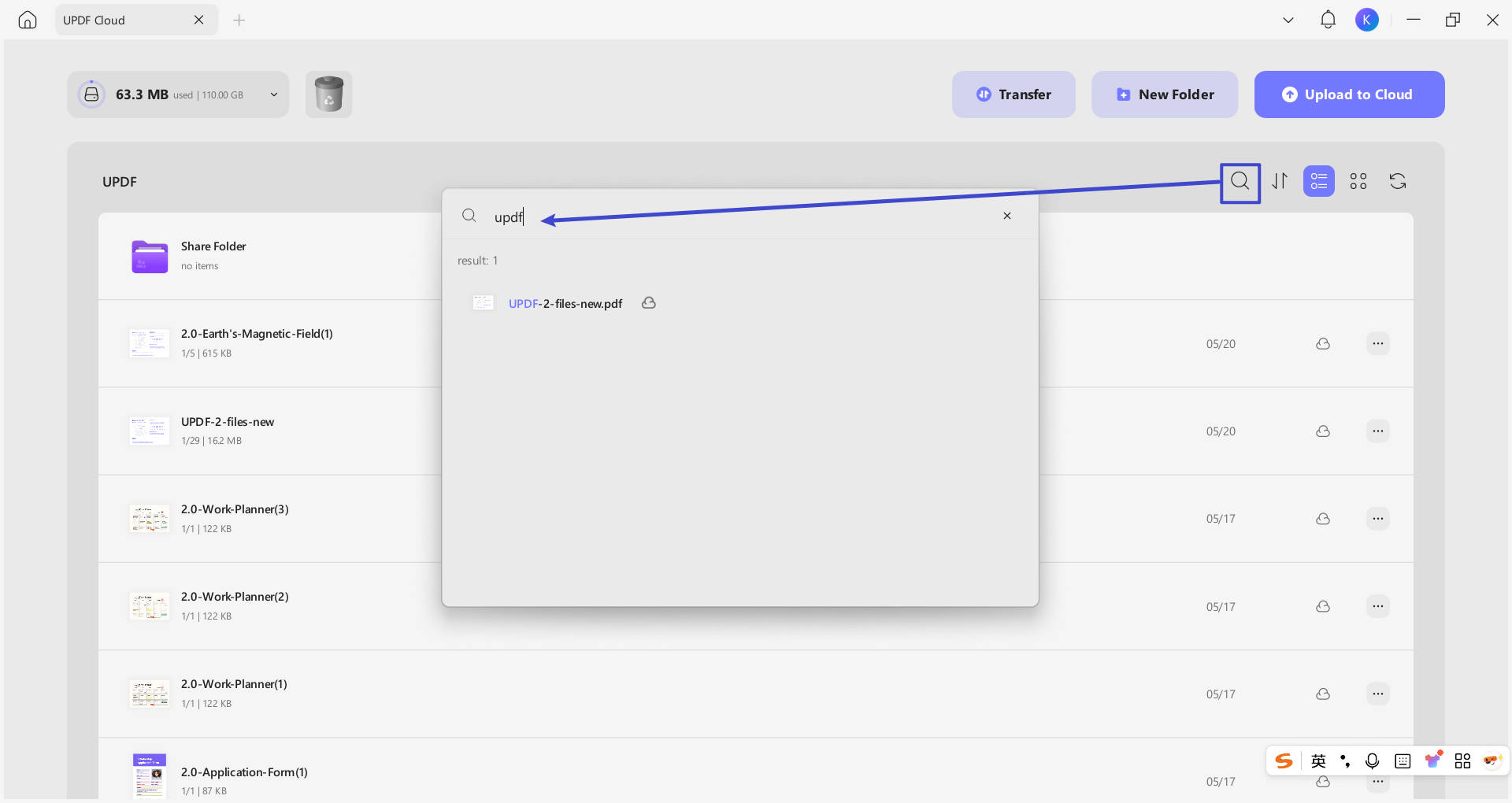Open the recycle bin icon
This screenshot has height=803, width=1512.
[328, 94]
